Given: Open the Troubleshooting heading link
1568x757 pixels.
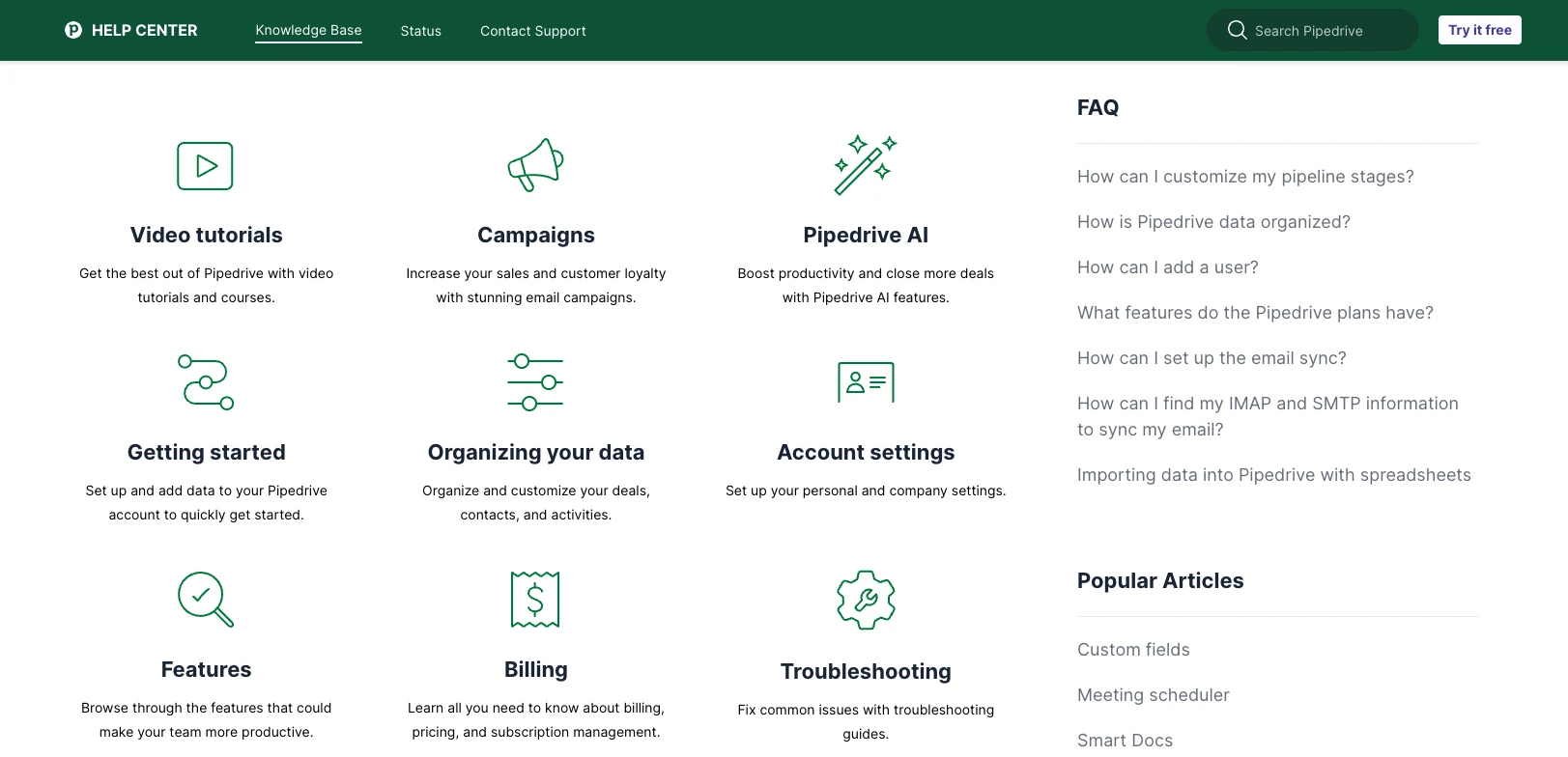Looking at the screenshot, I should tap(866, 671).
